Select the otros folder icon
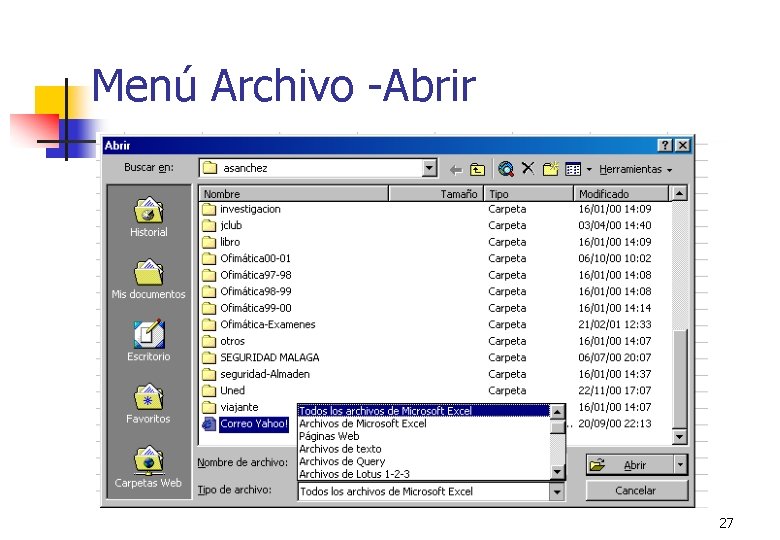 pos(209,341)
